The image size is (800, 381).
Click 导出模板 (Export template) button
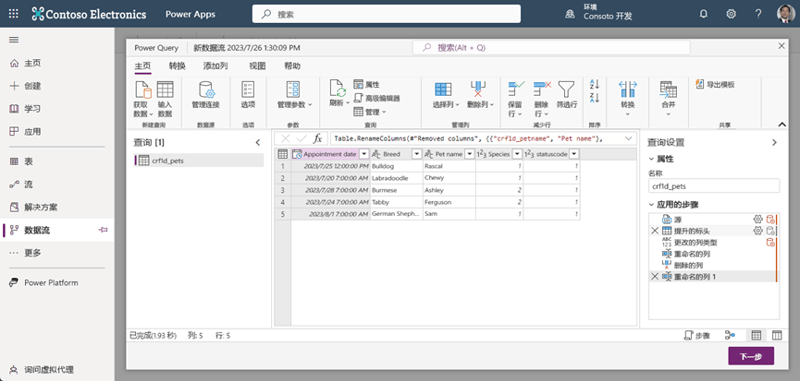(x=715, y=85)
